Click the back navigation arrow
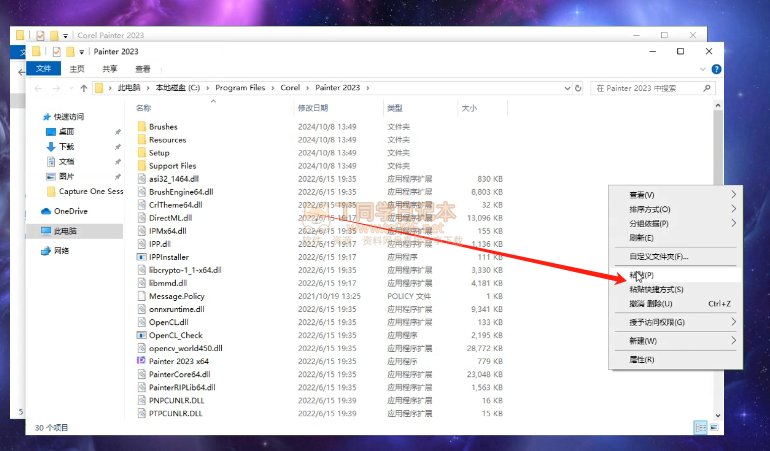The image size is (770, 451). tap(38, 88)
